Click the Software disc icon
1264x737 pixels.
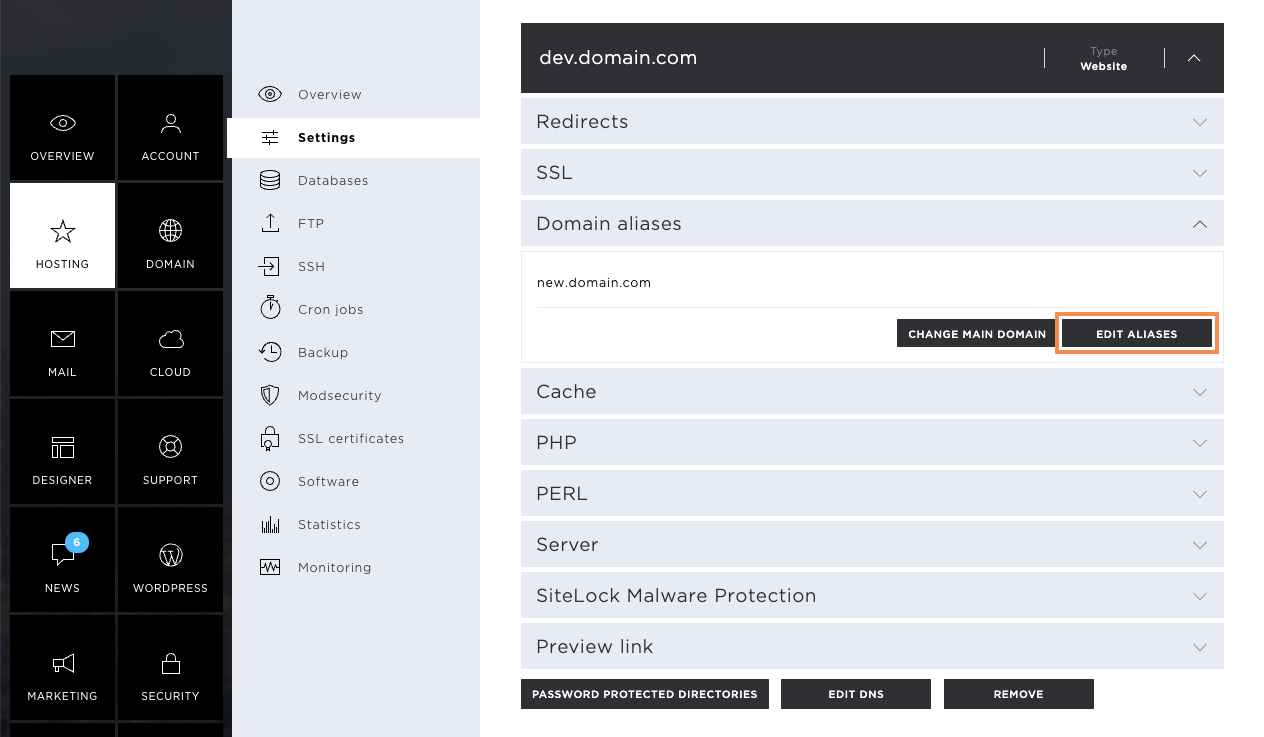pos(270,481)
